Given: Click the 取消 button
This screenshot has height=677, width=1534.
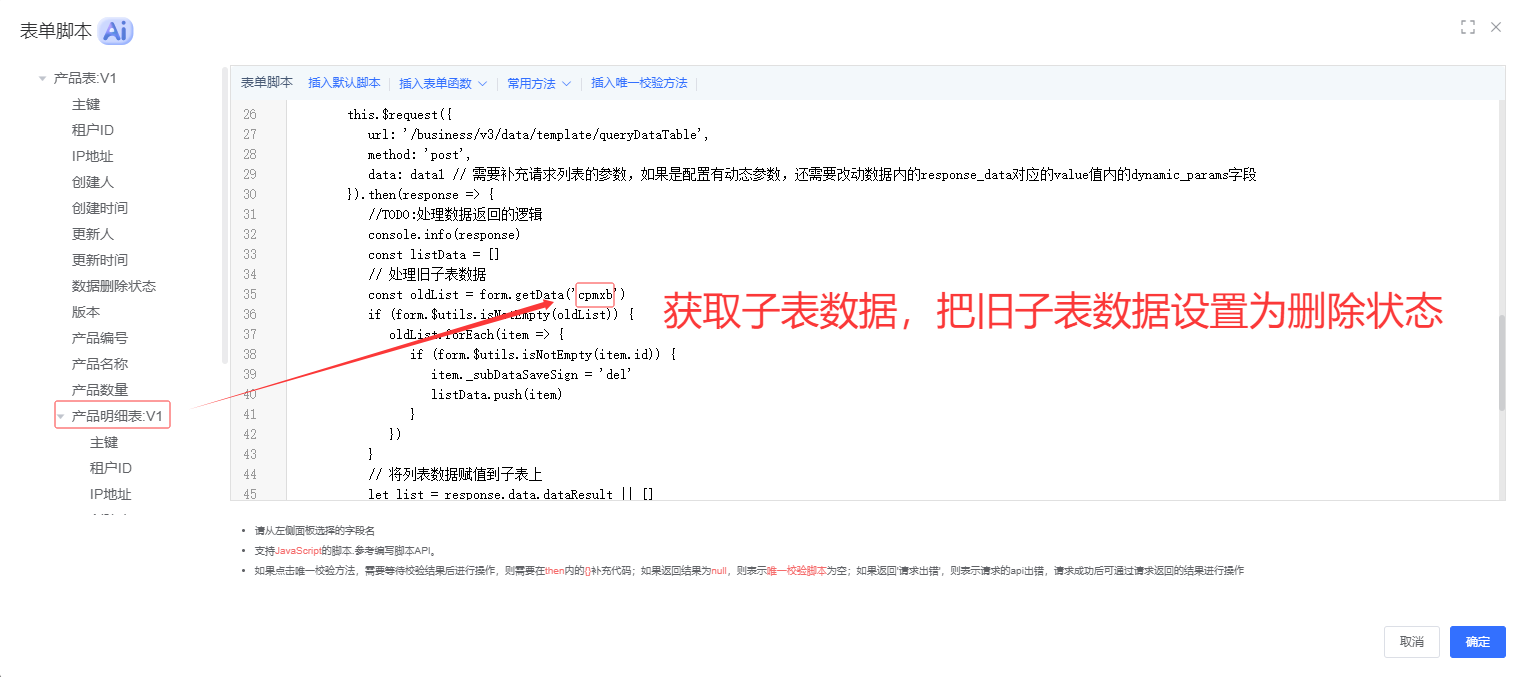Looking at the screenshot, I should 1412,642.
